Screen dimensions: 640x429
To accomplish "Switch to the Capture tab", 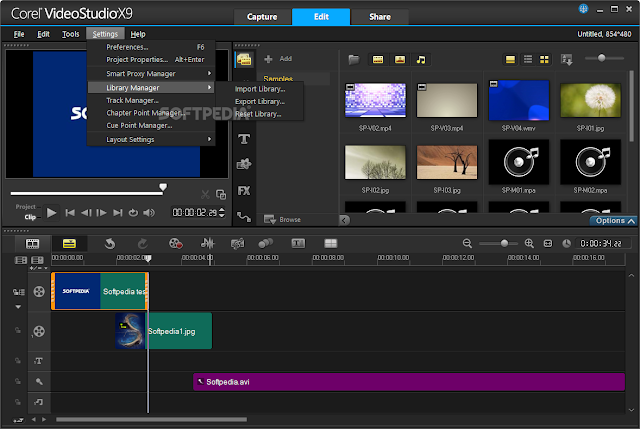I will point(262,17).
